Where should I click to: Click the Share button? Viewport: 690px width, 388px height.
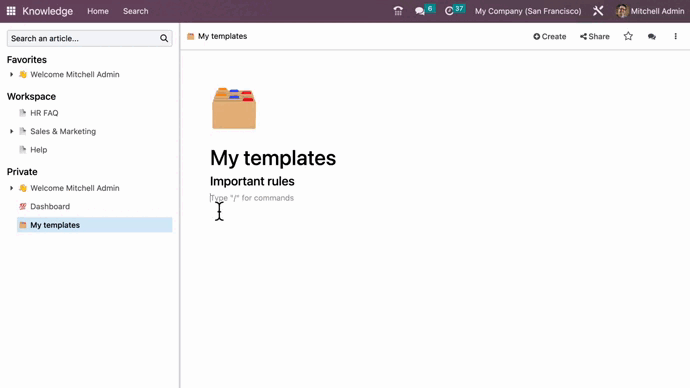[595, 37]
